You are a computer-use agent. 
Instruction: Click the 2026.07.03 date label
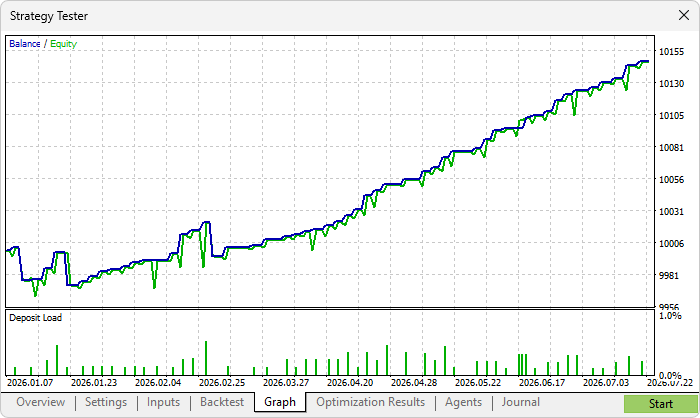(x=606, y=383)
